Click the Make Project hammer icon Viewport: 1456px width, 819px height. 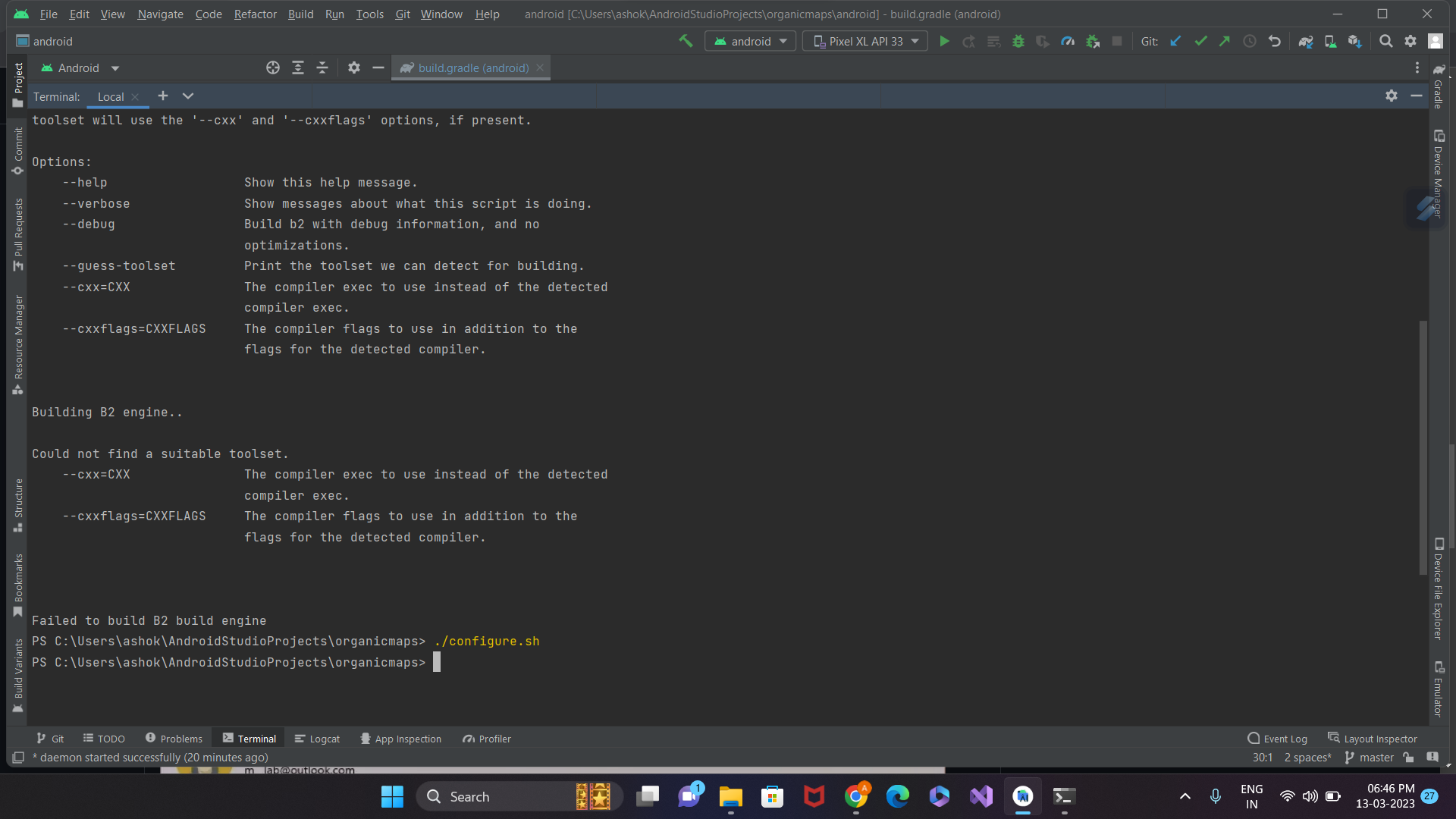click(686, 41)
